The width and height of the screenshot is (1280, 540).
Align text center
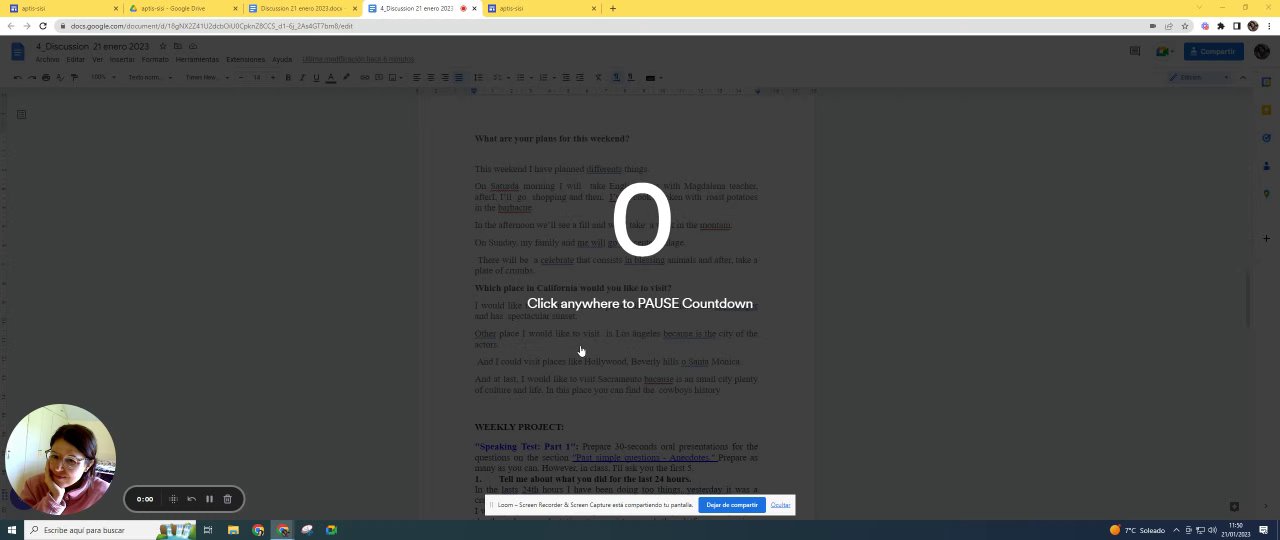431,77
